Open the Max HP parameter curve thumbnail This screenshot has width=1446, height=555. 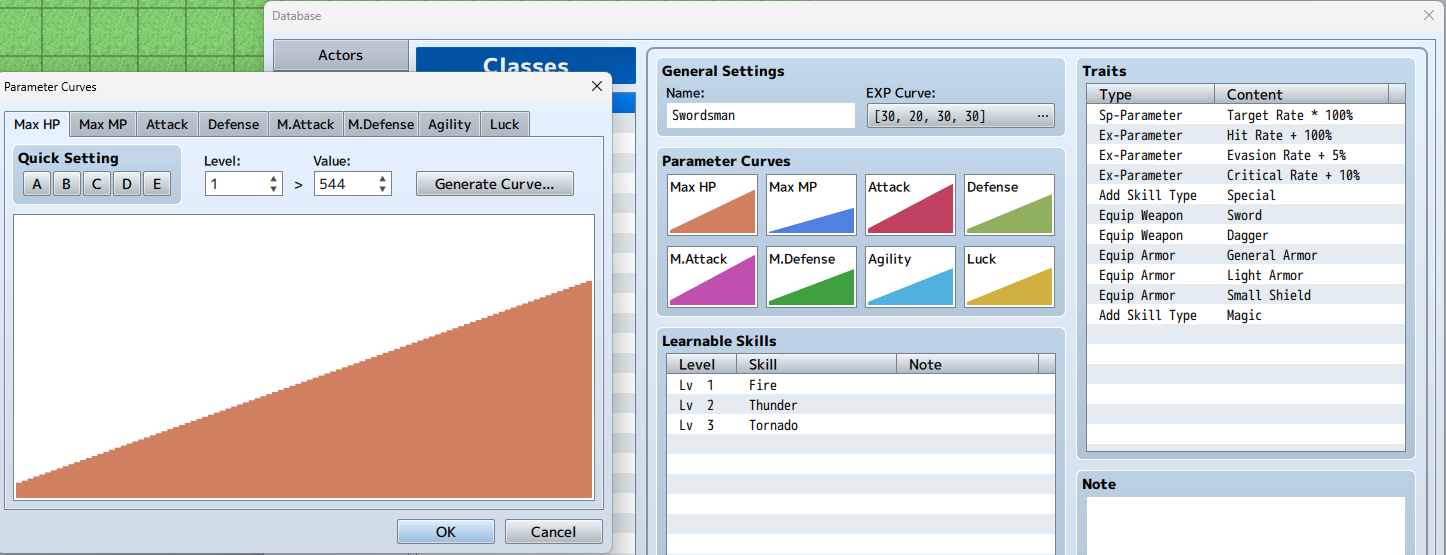[x=712, y=205]
